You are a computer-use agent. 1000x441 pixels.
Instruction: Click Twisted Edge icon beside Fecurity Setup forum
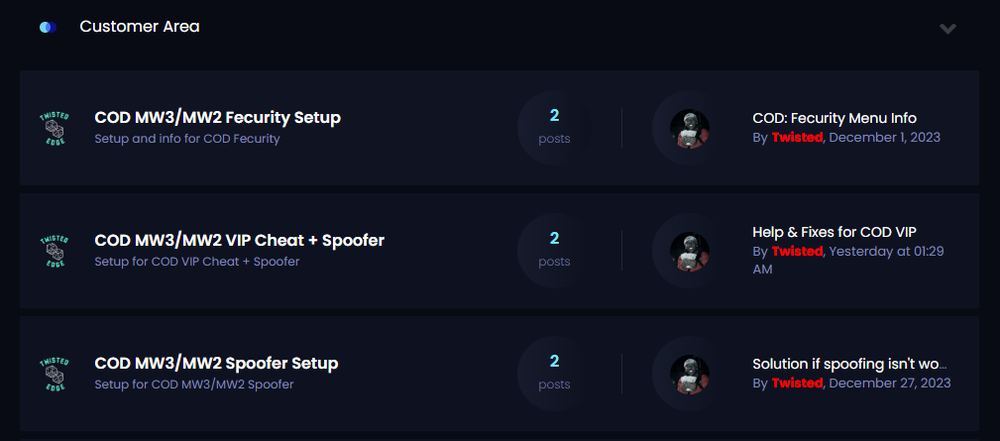click(x=53, y=128)
